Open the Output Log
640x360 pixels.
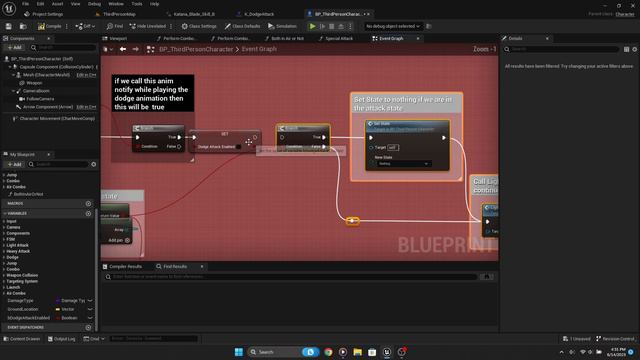point(61,339)
